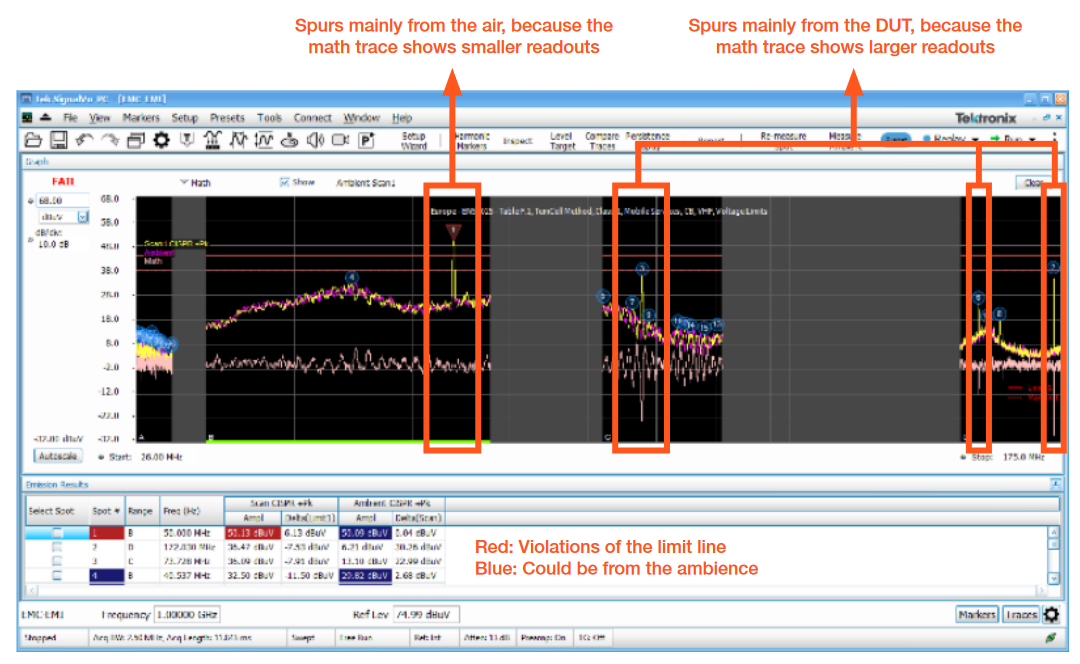The height and width of the screenshot is (664, 1080).
Task: Click the Presets P icon in the toolbar
Action: pos(367,140)
